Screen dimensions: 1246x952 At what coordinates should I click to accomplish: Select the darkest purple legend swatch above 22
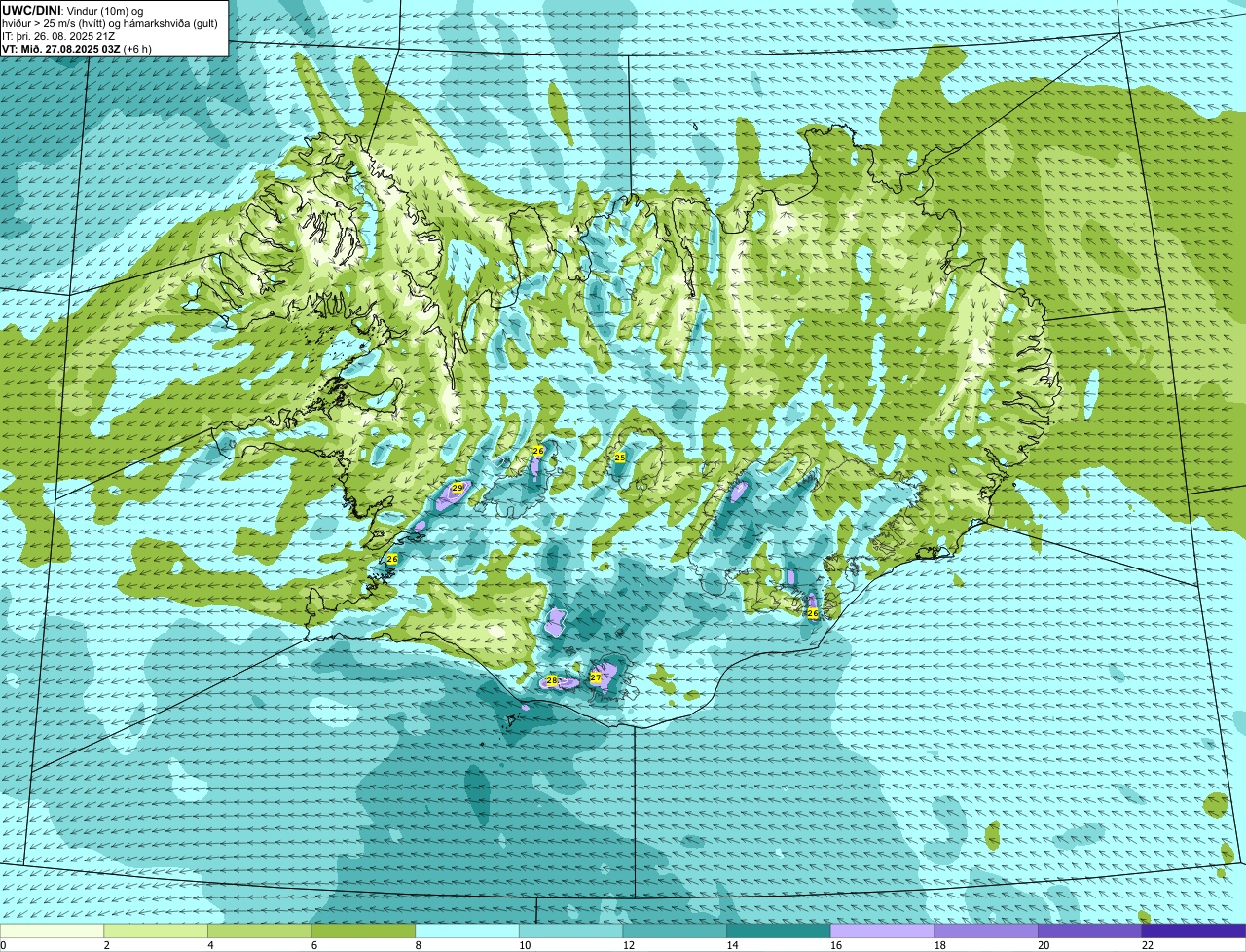(1194, 932)
